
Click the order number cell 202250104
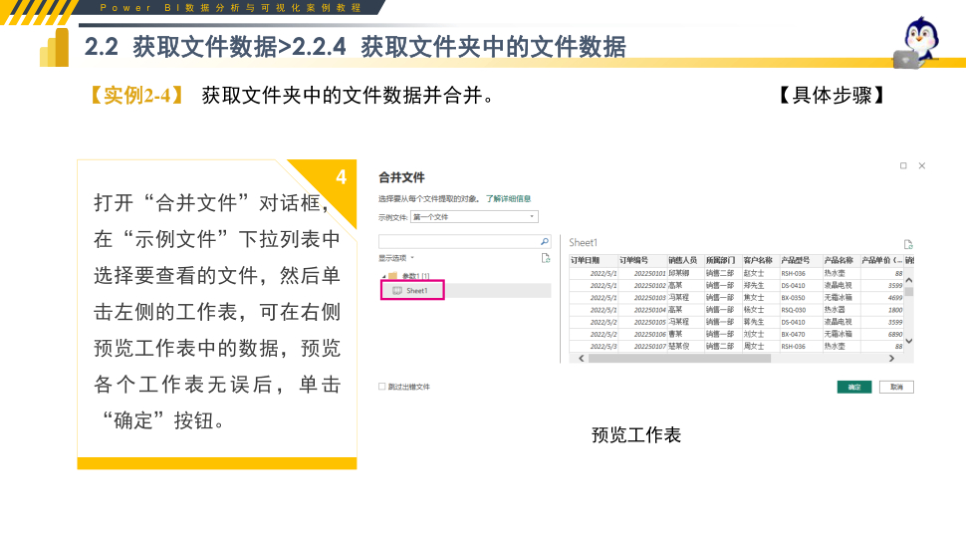pos(649,310)
